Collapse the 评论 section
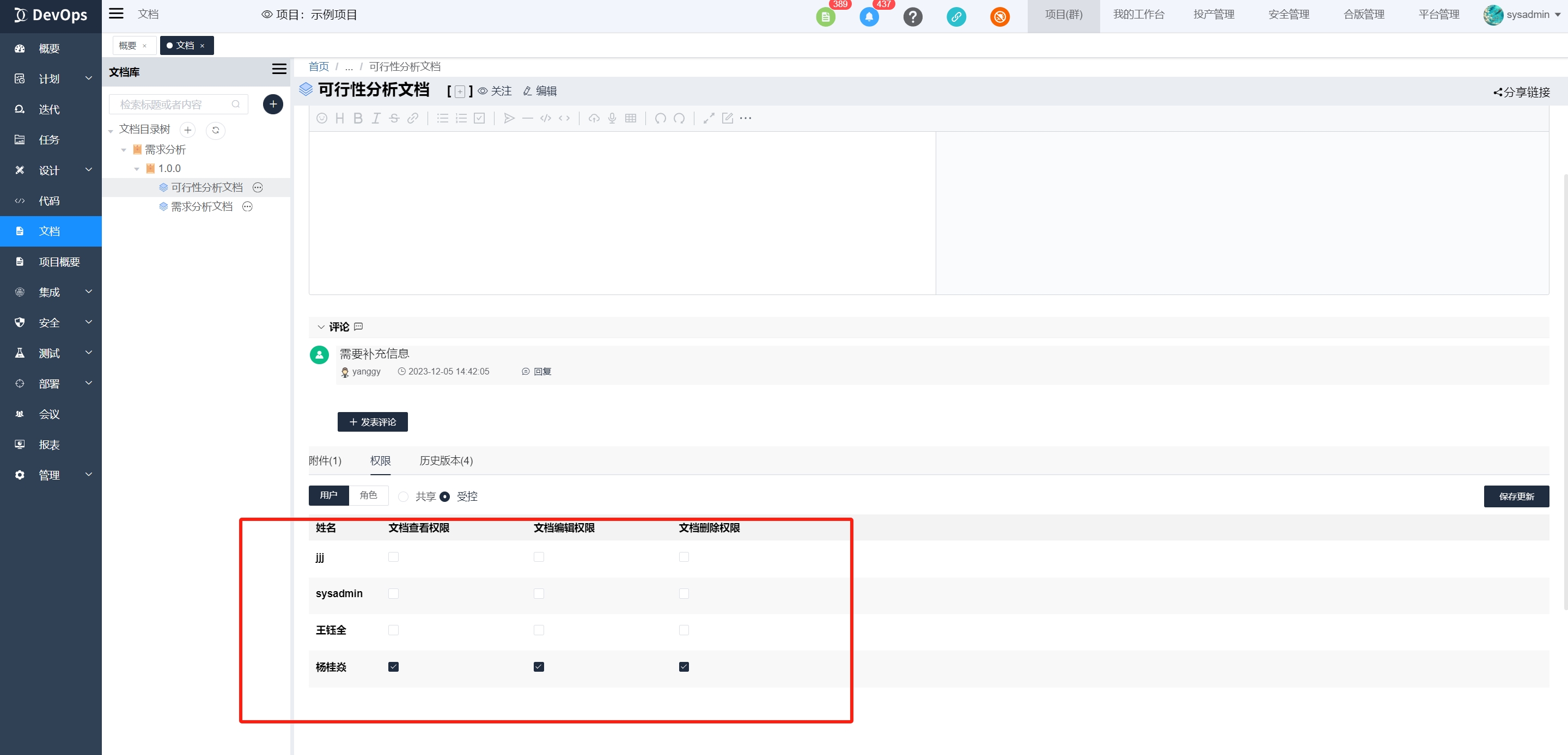The image size is (1568, 755). tap(321, 327)
